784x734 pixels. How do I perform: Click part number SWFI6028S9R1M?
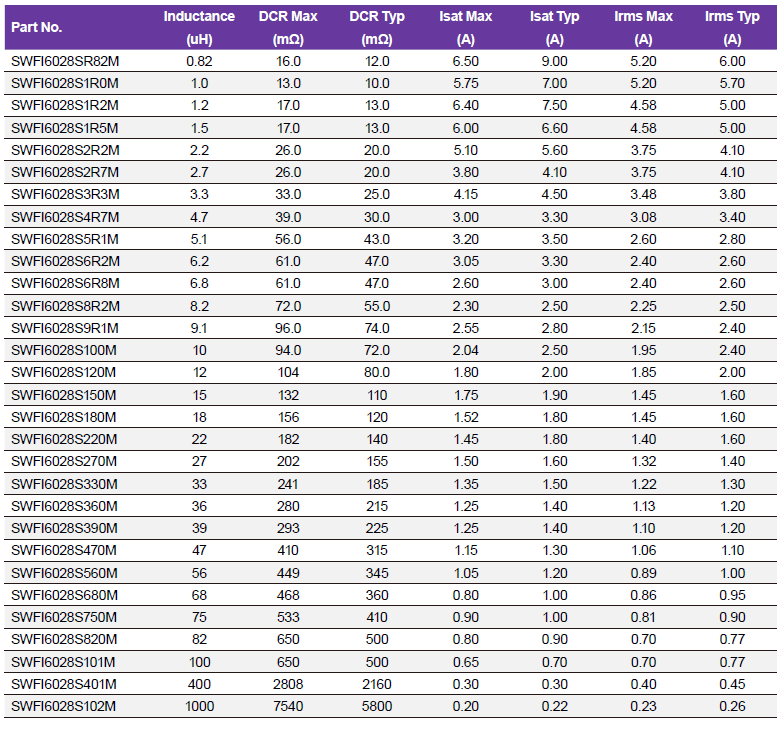tap(65, 328)
